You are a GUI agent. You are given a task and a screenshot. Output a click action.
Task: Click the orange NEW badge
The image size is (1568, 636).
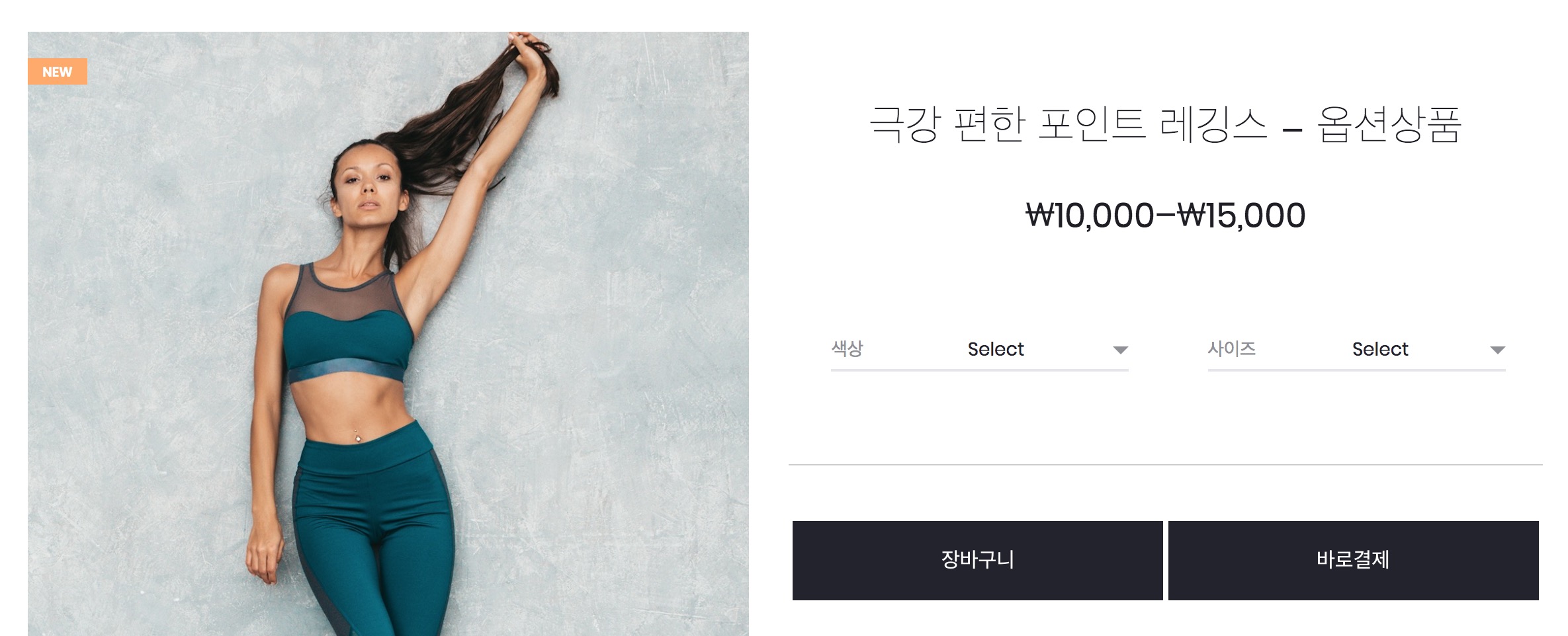coord(58,71)
